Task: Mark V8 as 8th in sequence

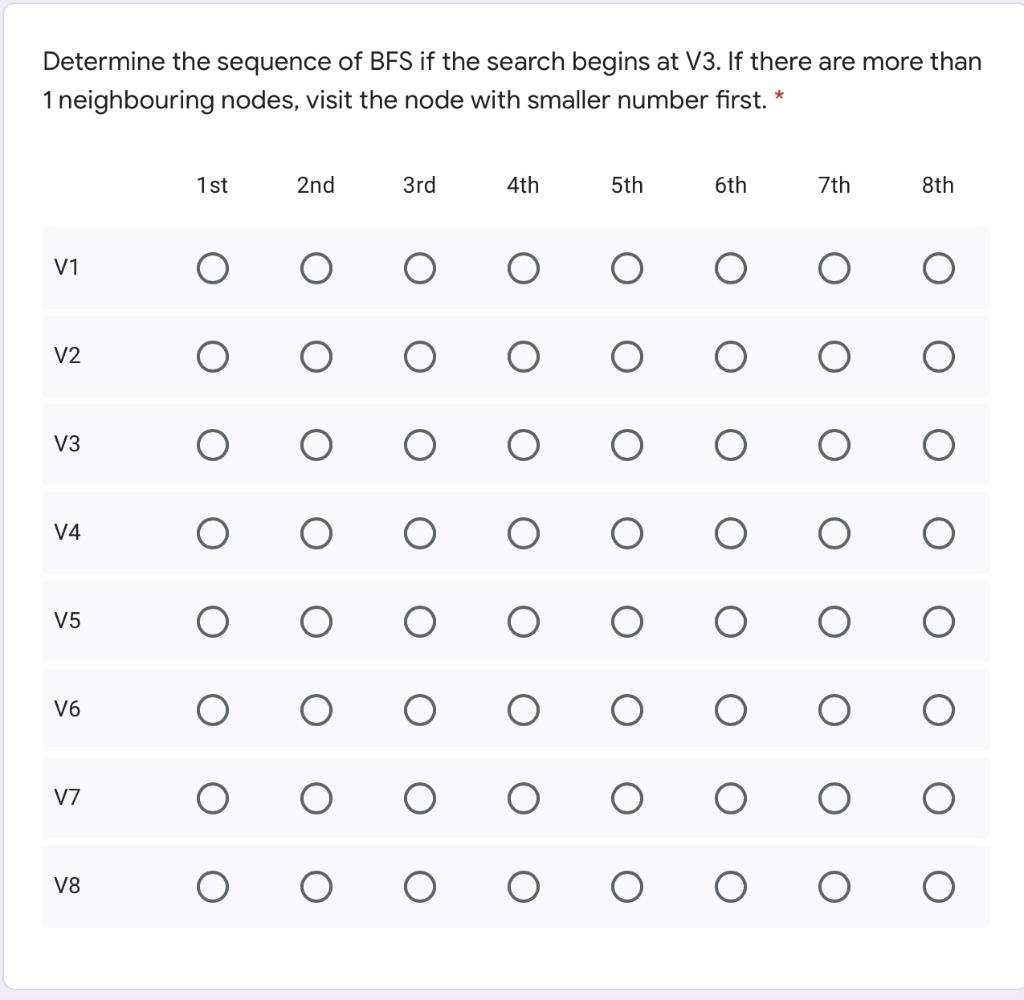Action: click(x=938, y=886)
